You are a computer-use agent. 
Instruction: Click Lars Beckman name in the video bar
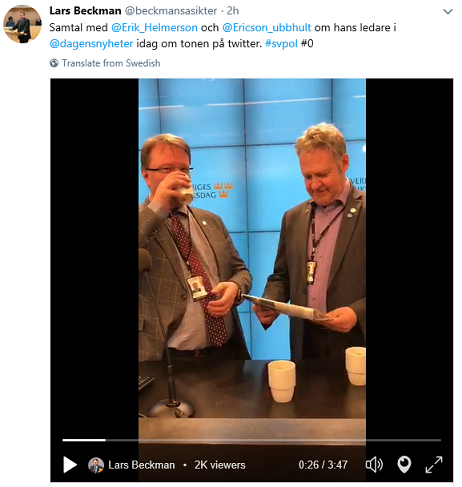(x=142, y=465)
